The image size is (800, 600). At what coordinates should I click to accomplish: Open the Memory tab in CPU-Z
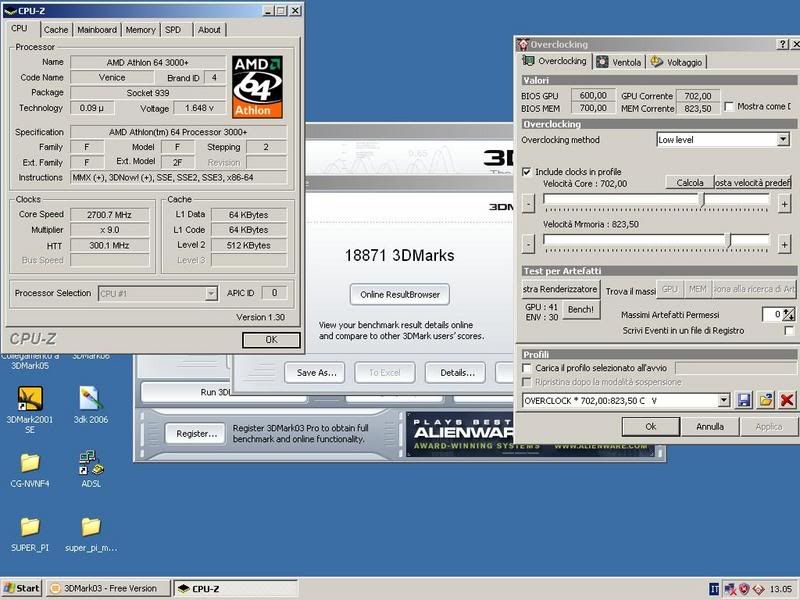140,30
